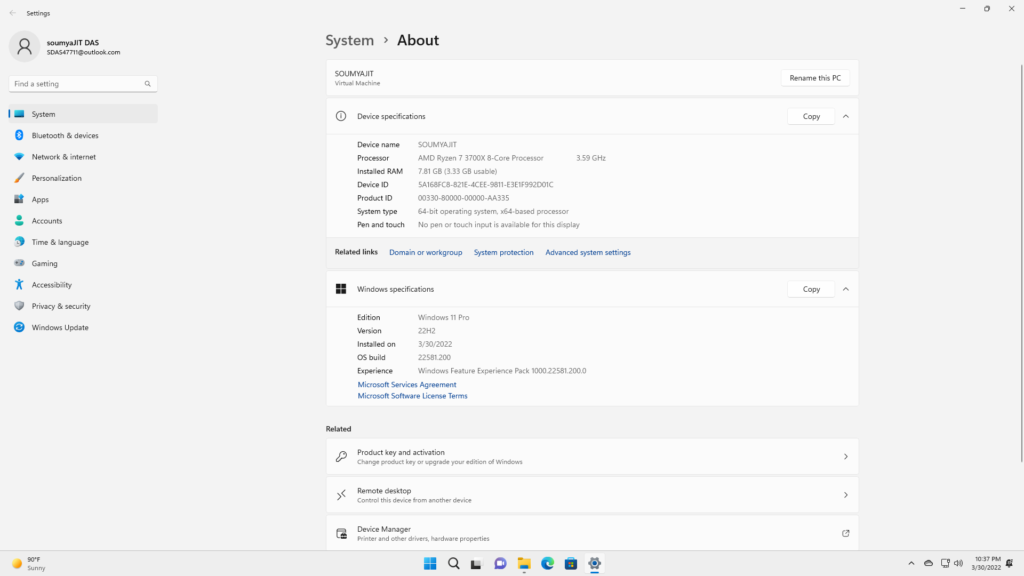Click the Edition value Windows 11 Pro

(x=443, y=317)
